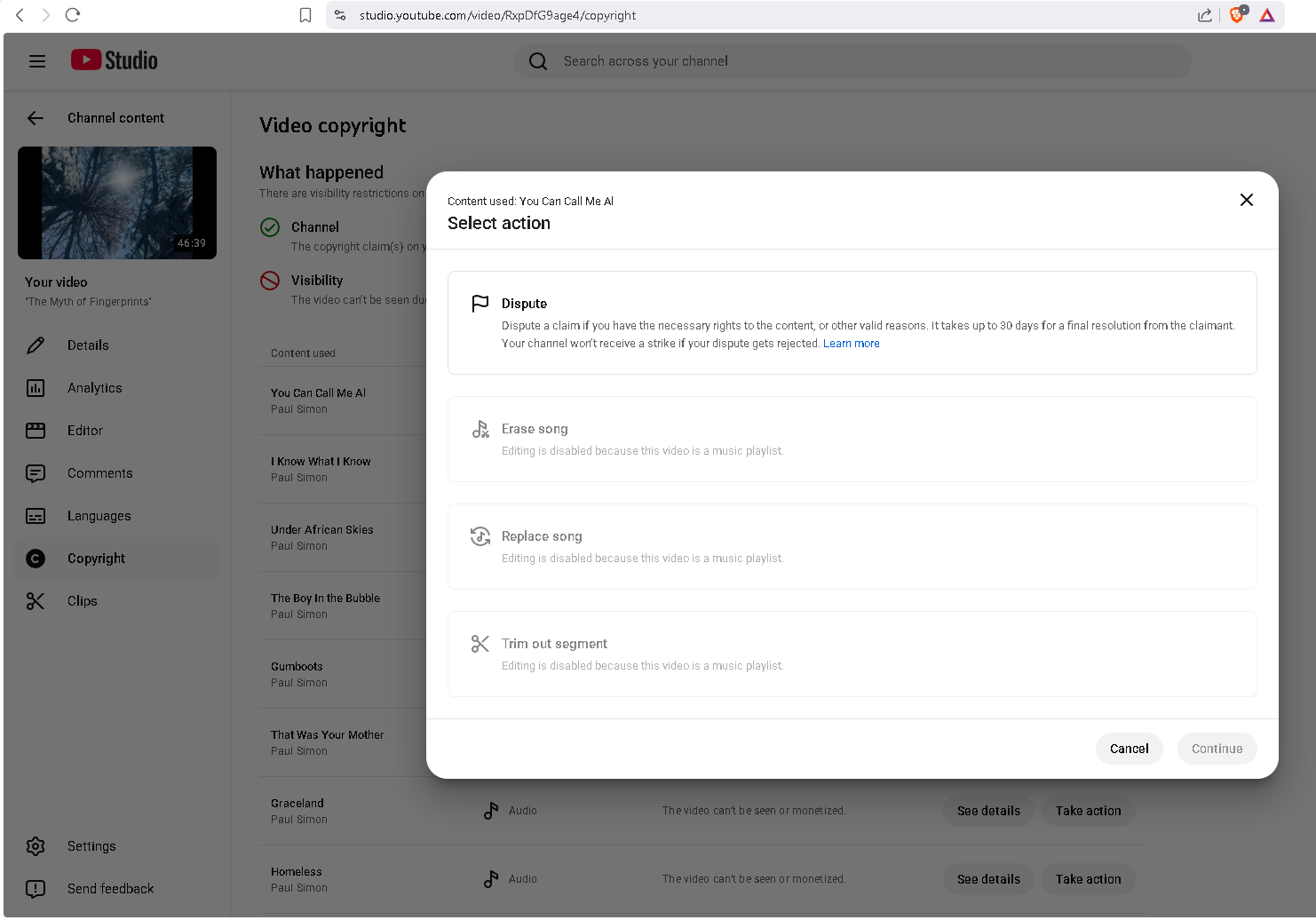Click the bookmark icon in browser bar
This screenshot has height=920, width=1316.
click(x=305, y=15)
